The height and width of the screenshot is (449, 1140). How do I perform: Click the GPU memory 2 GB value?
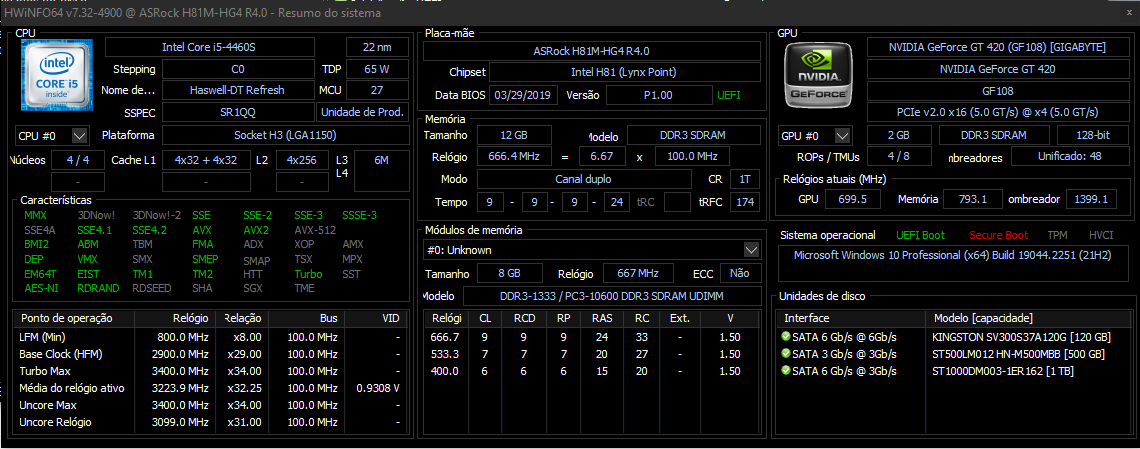point(899,135)
